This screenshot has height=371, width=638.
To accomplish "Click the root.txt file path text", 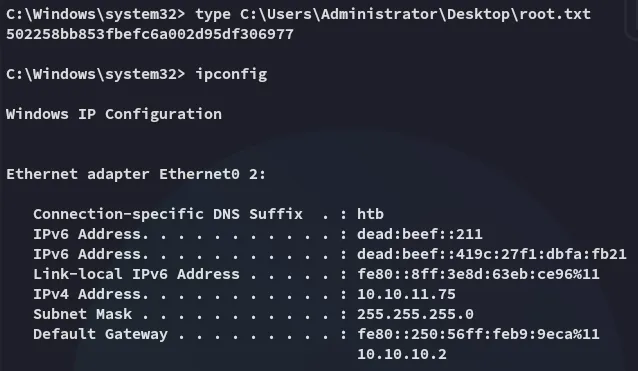I will click(x=415, y=14).
